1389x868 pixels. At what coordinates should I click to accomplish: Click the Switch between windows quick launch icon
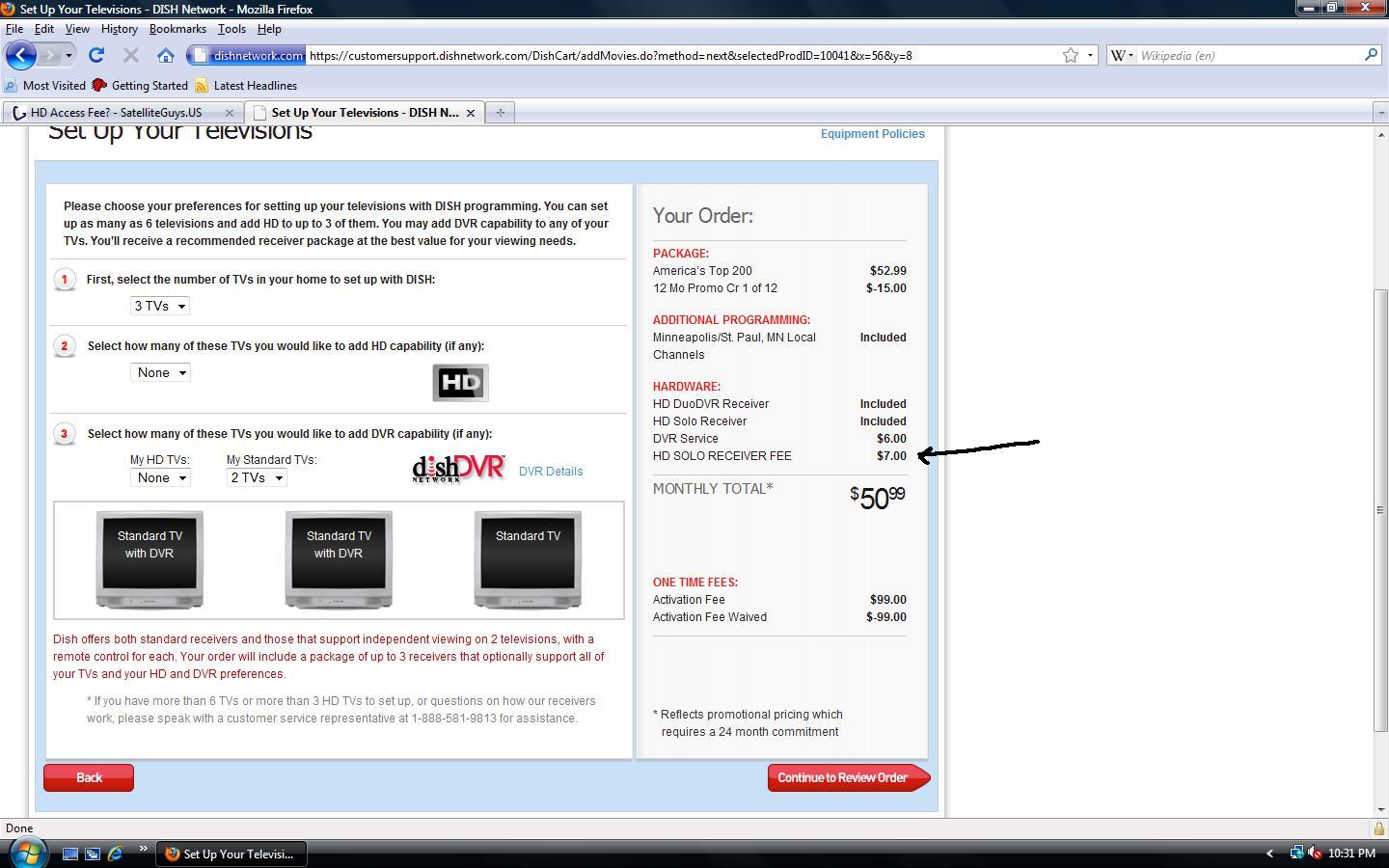(93, 854)
